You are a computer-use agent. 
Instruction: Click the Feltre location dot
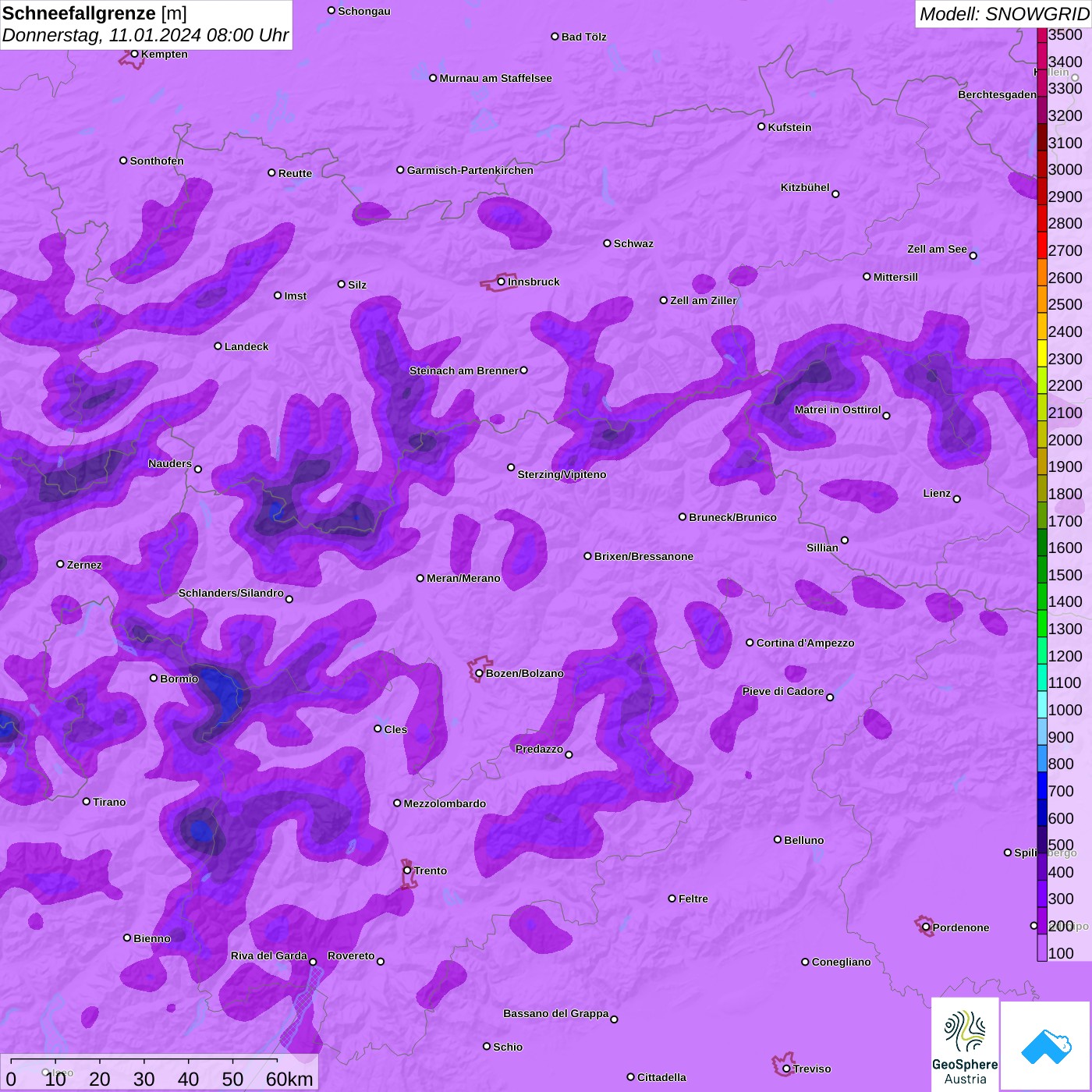point(672,899)
